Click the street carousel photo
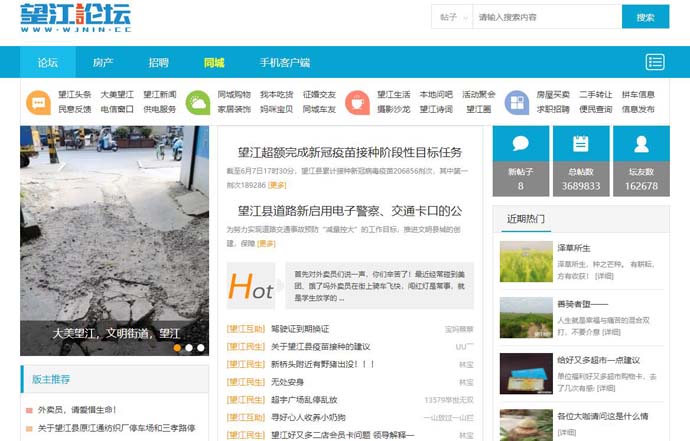690x441 pixels. click(114, 240)
